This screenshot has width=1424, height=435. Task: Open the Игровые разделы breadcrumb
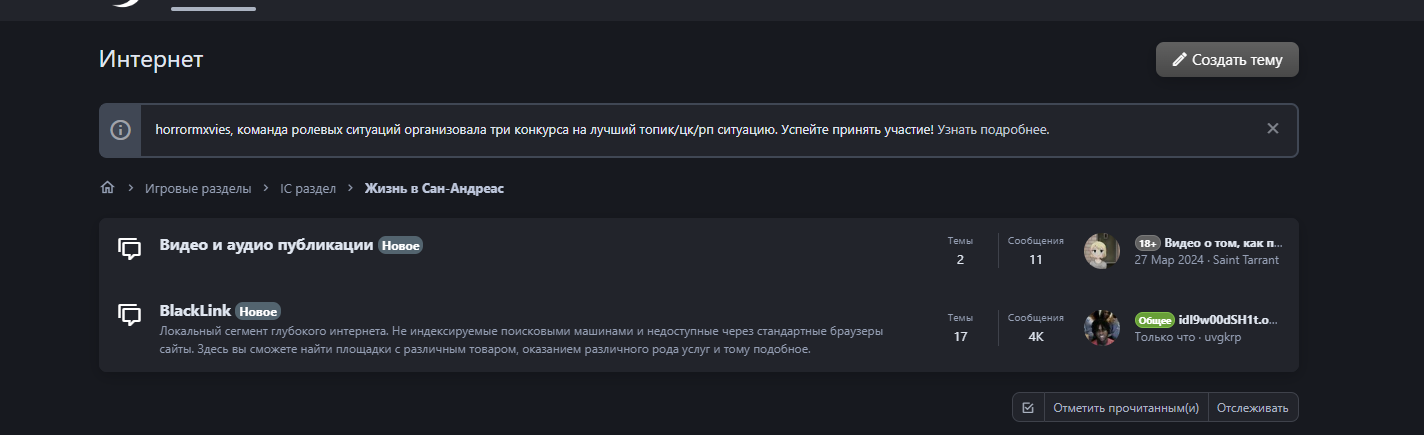(198, 188)
